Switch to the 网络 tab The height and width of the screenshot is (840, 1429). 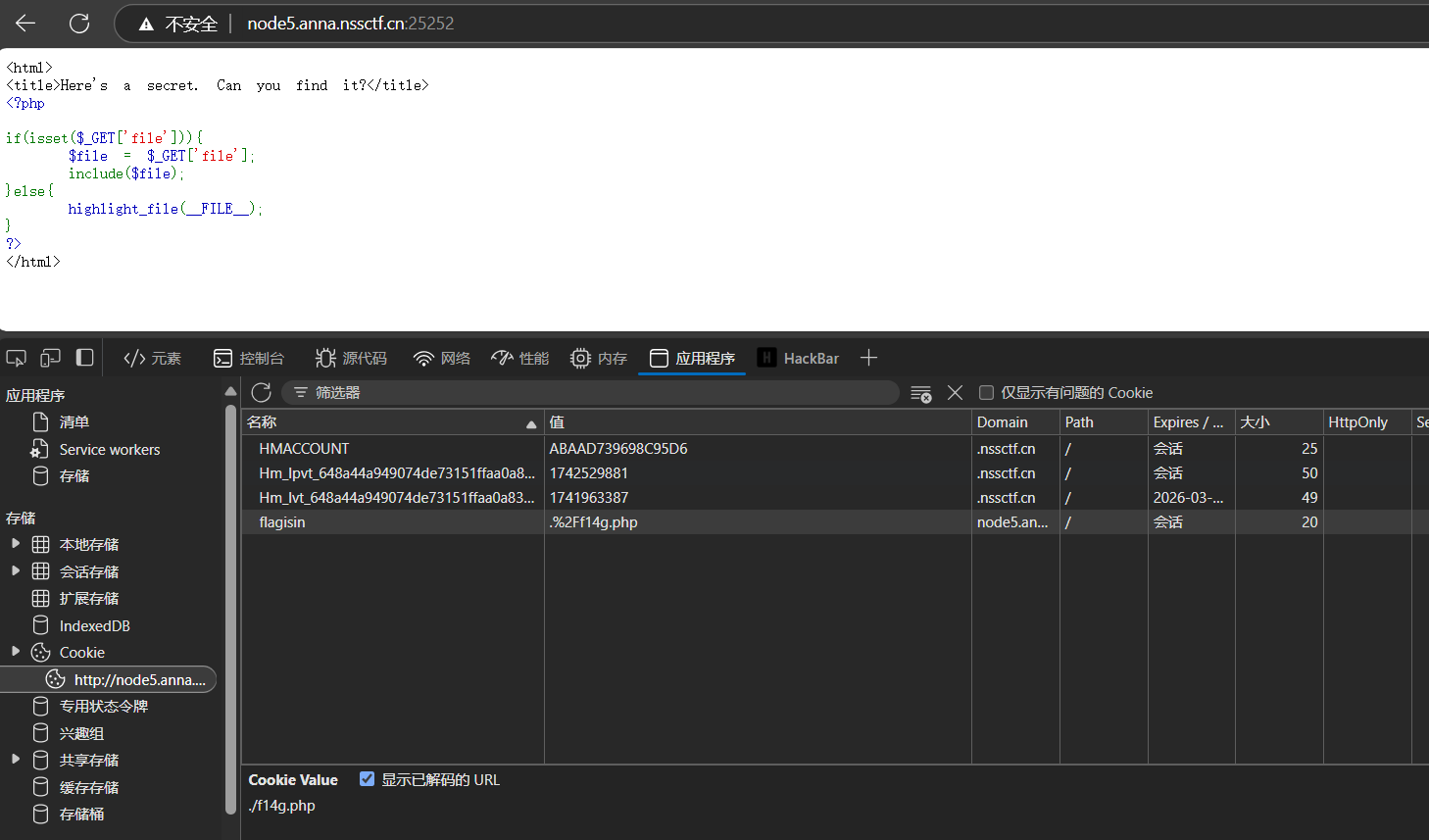click(442, 359)
